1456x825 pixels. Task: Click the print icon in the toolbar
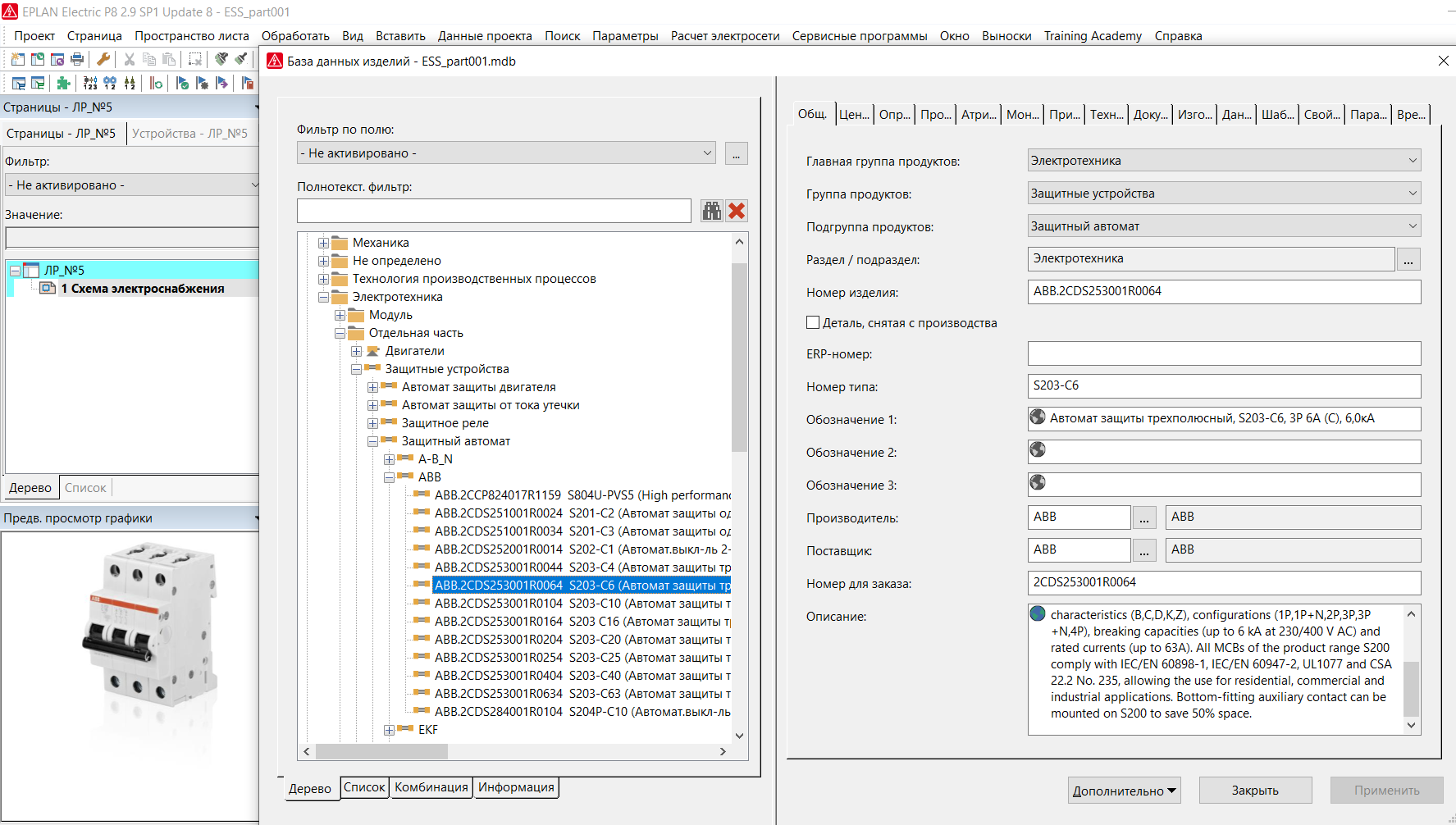[77, 59]
